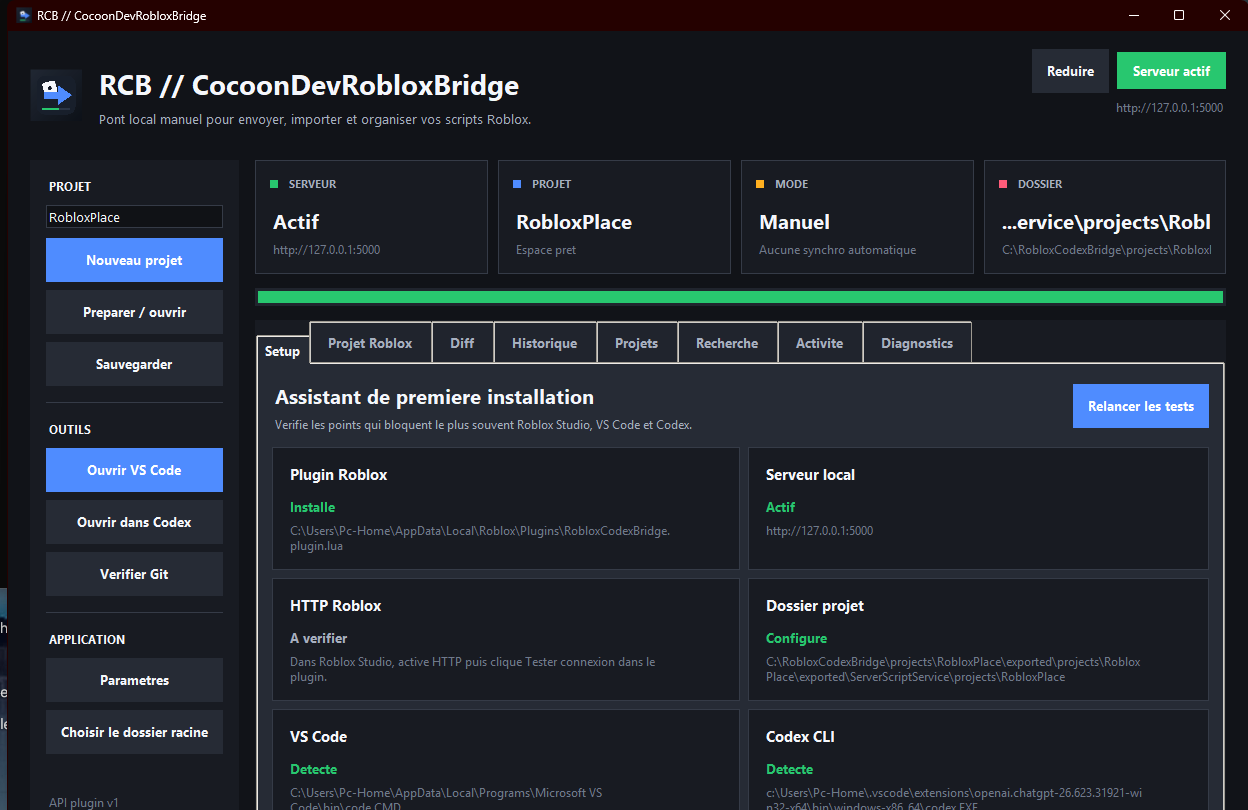Click the green progress bar
This screenshot has width=1248, height=810.
[x=740, y=297]
